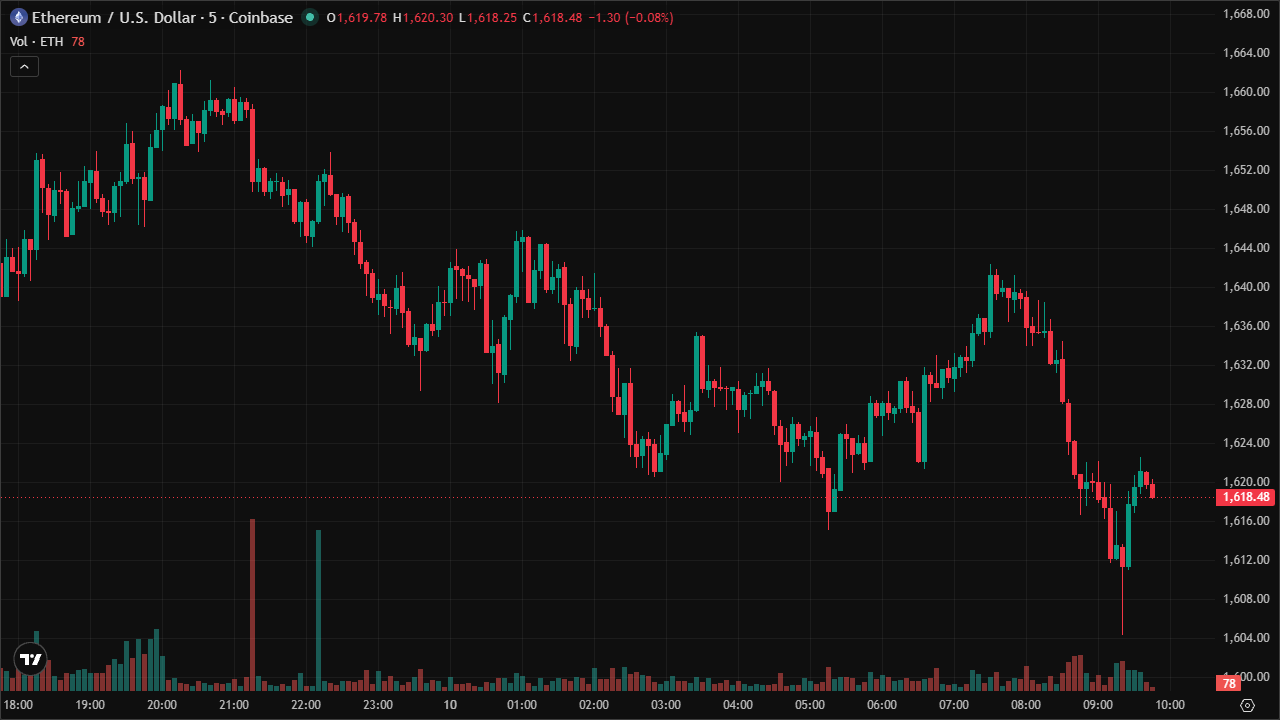This screenshot has width=1280, height=720.
Task: Click the 05:00 time axis label
Action: point(810,704)
